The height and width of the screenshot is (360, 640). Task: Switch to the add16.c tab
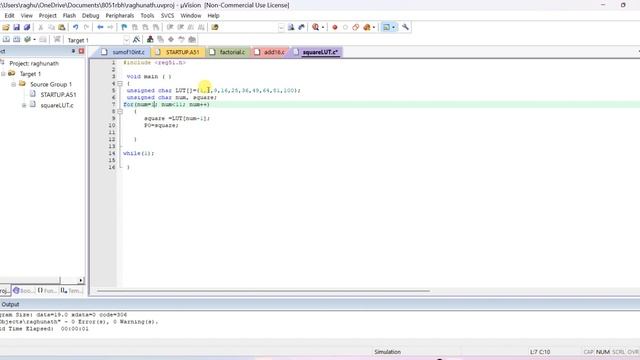coord(269,52)
